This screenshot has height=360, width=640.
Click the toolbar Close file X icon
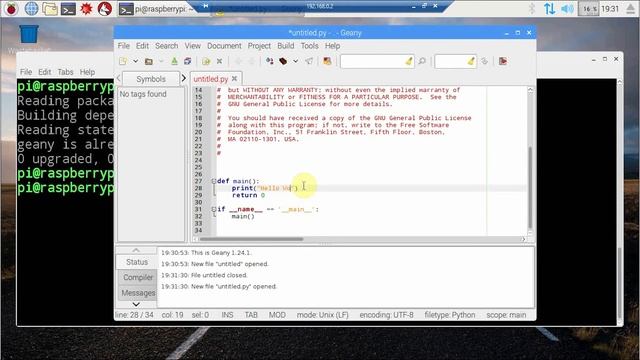coord(220,61)
